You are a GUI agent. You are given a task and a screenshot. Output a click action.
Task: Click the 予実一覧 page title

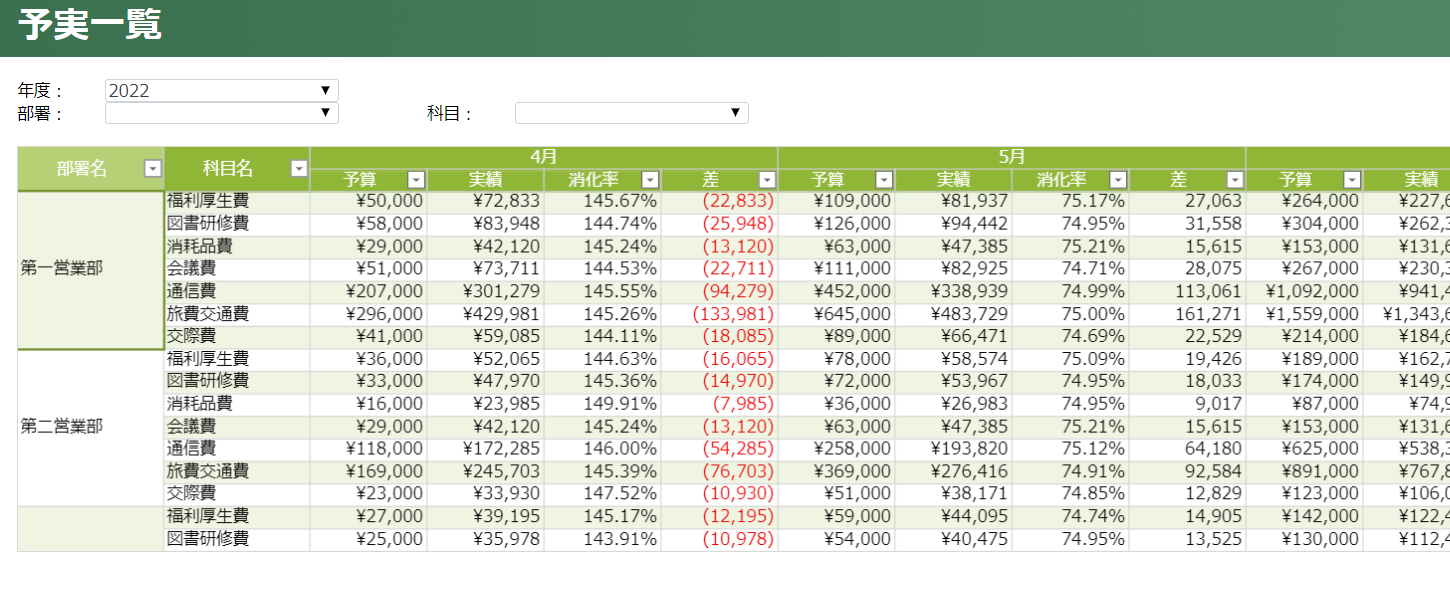[90, 26]
